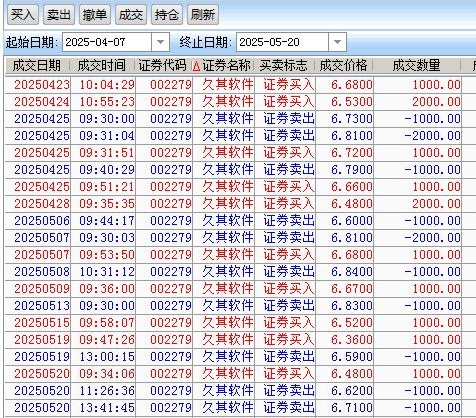Open the 成交 trades view
476x418 pixels.
(x=131, y=15)
